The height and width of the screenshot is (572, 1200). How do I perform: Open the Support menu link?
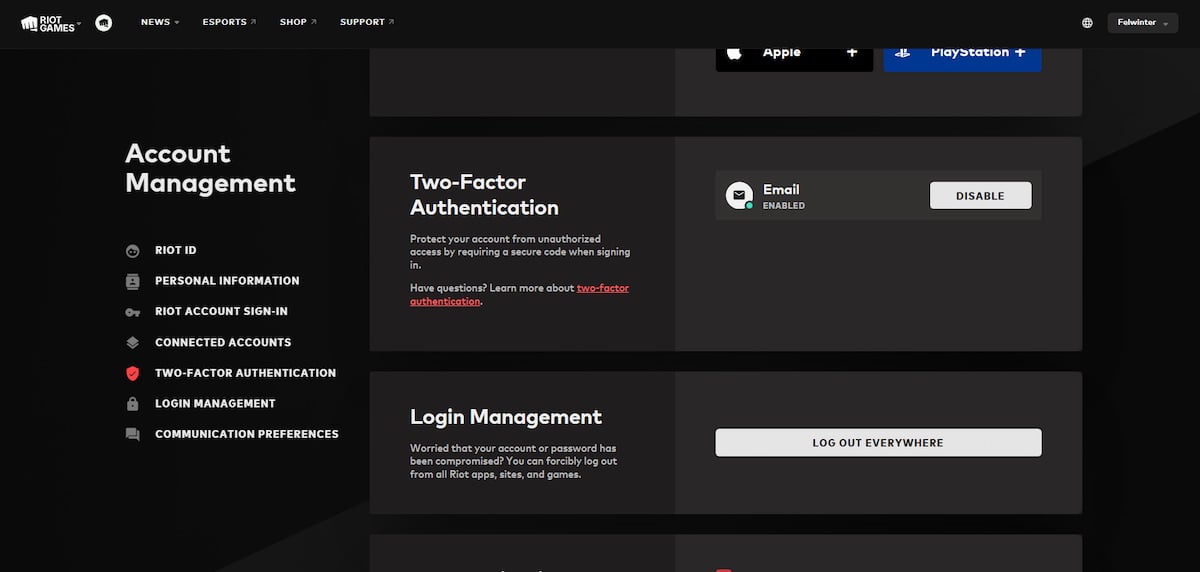[x=367, y=22]
